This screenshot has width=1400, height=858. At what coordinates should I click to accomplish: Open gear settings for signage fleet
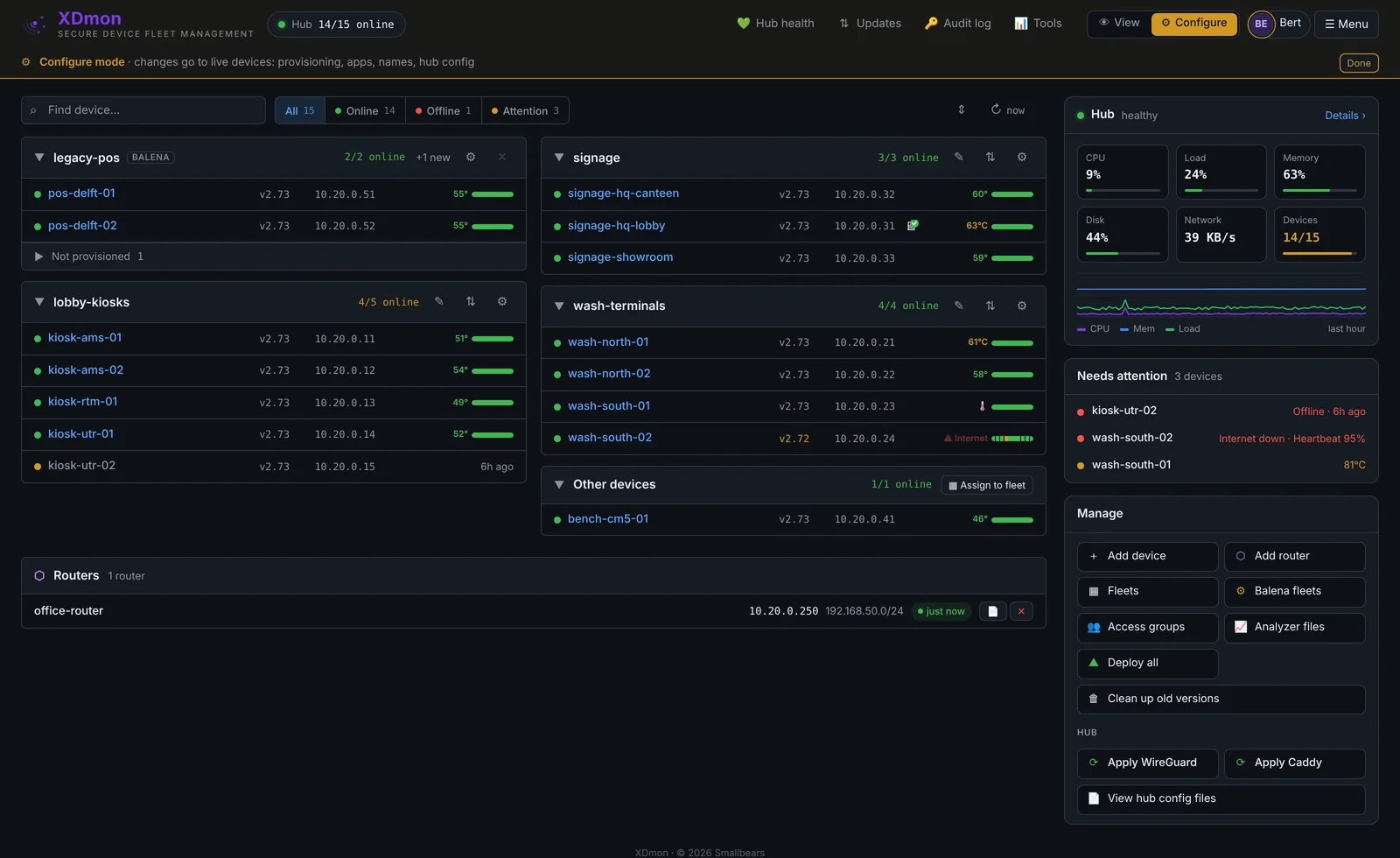point(1022,158)
